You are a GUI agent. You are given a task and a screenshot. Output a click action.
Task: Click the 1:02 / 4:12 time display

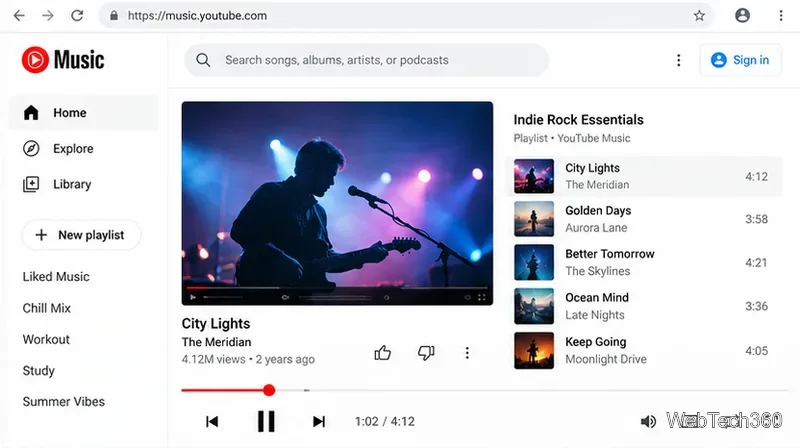[385, 421]
